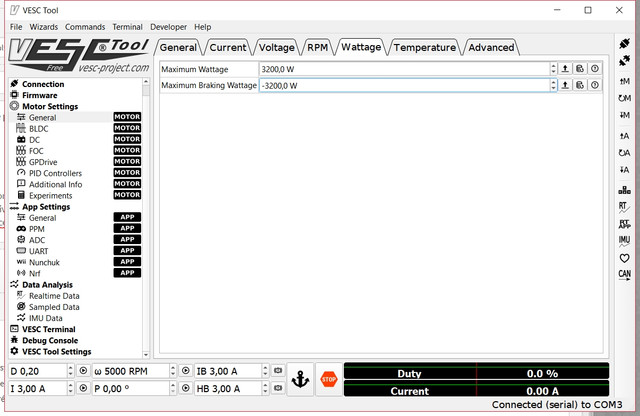Apply IB 3,00 A brake current button

click(278, 371)
